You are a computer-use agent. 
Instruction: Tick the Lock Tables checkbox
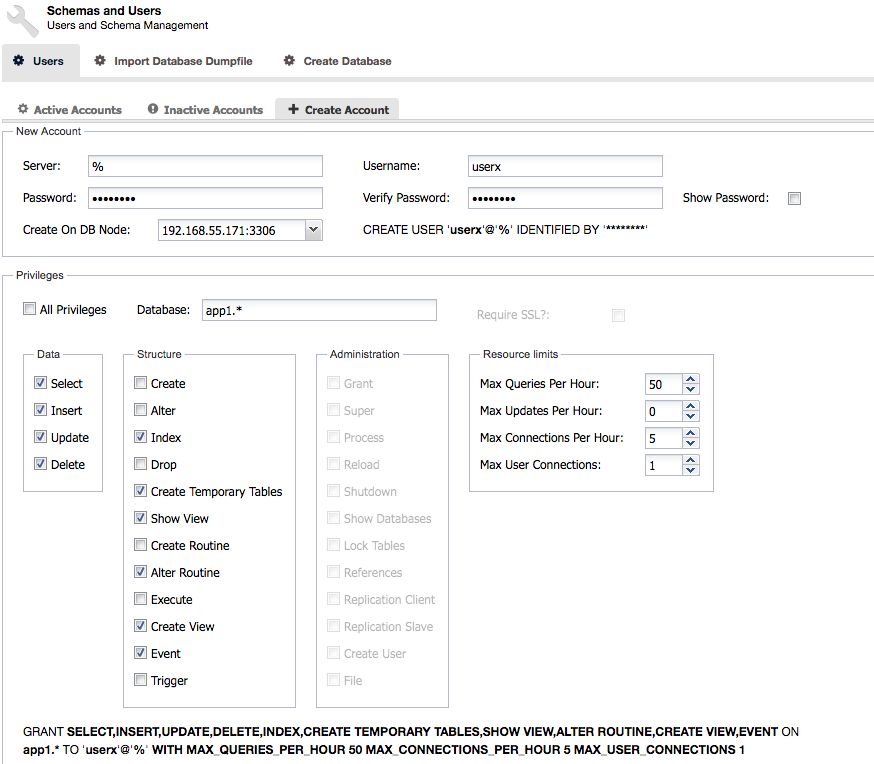point(333,544)
